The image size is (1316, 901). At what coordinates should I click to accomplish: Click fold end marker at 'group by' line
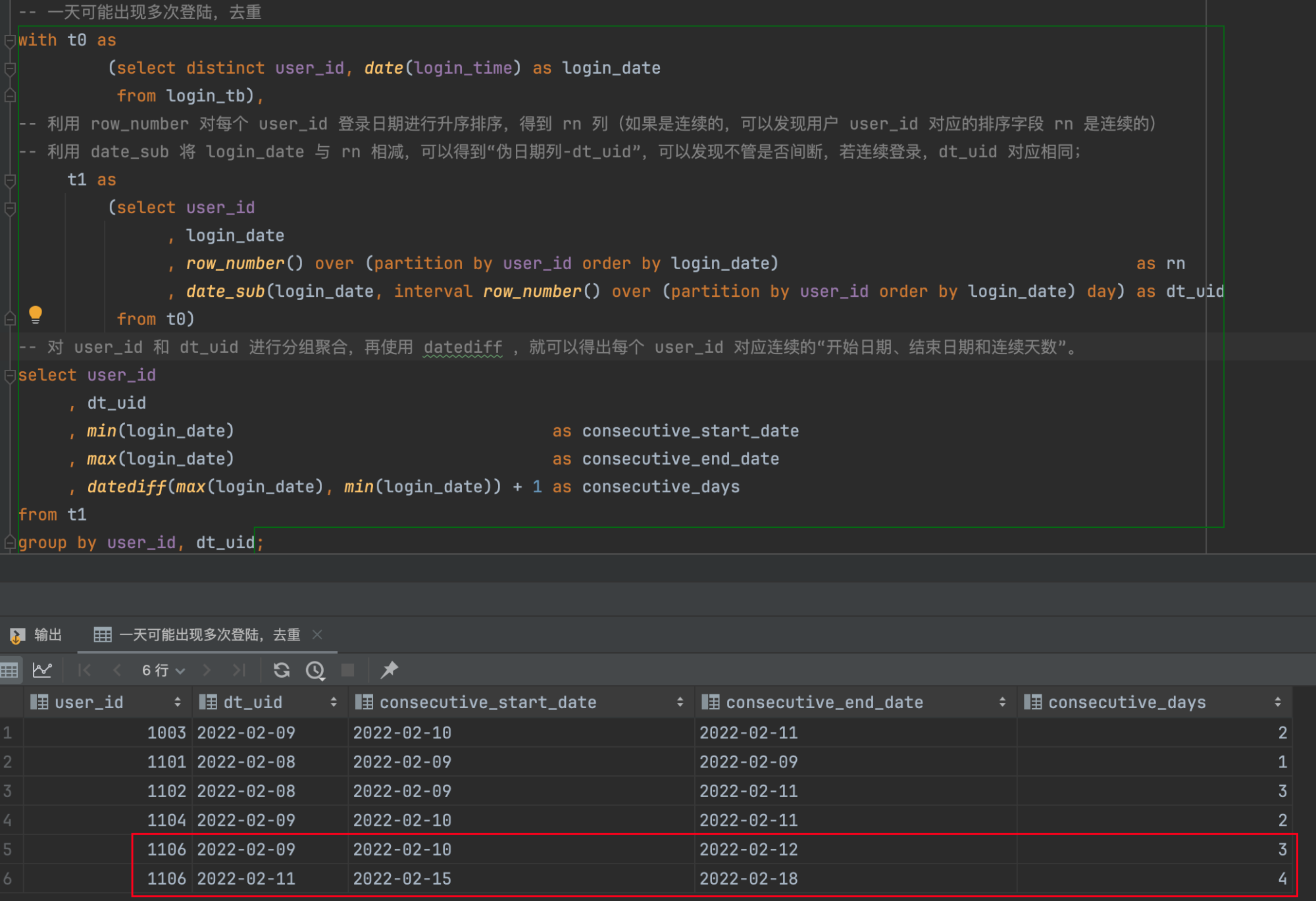tap(10, 543)
